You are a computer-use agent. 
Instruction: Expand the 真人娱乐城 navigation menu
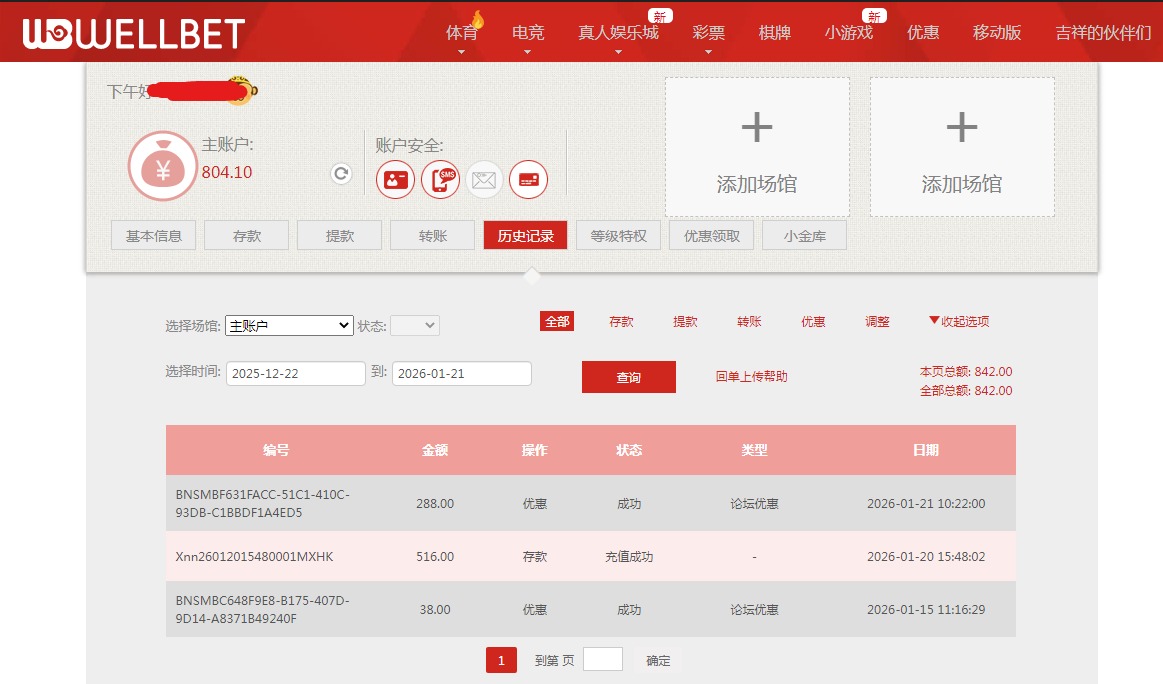point(618,33)
